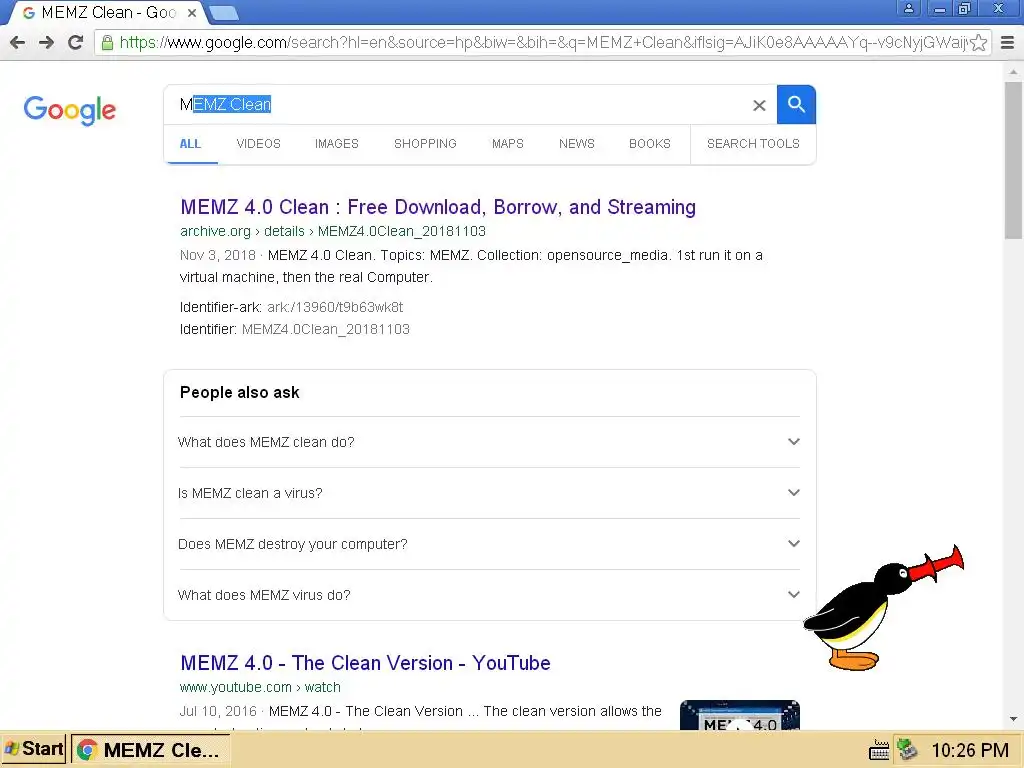Click the scrollbar up arrow

pyautogui.click(x=1014, y=71)
